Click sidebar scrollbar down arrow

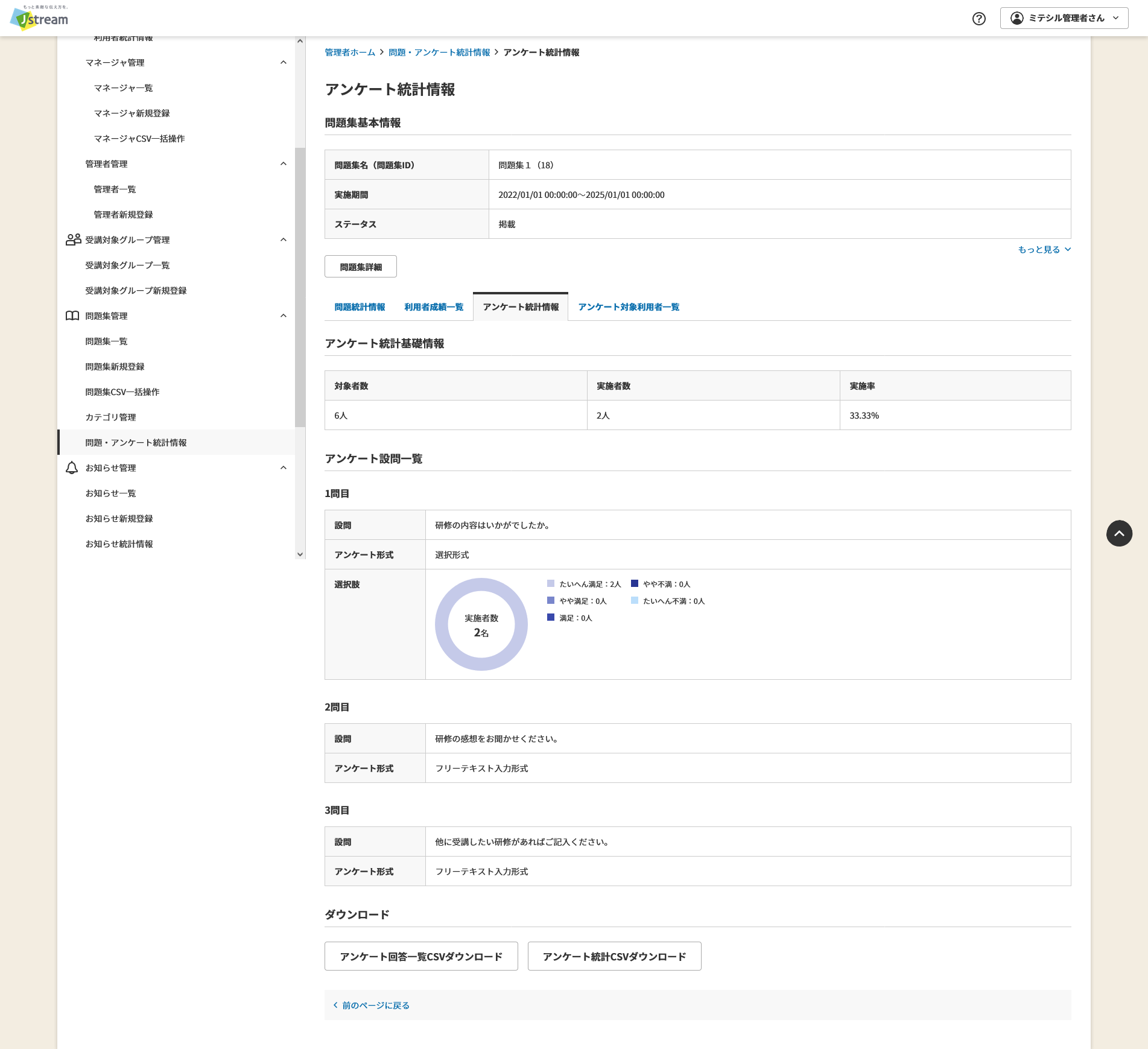[x=300, y=554]
